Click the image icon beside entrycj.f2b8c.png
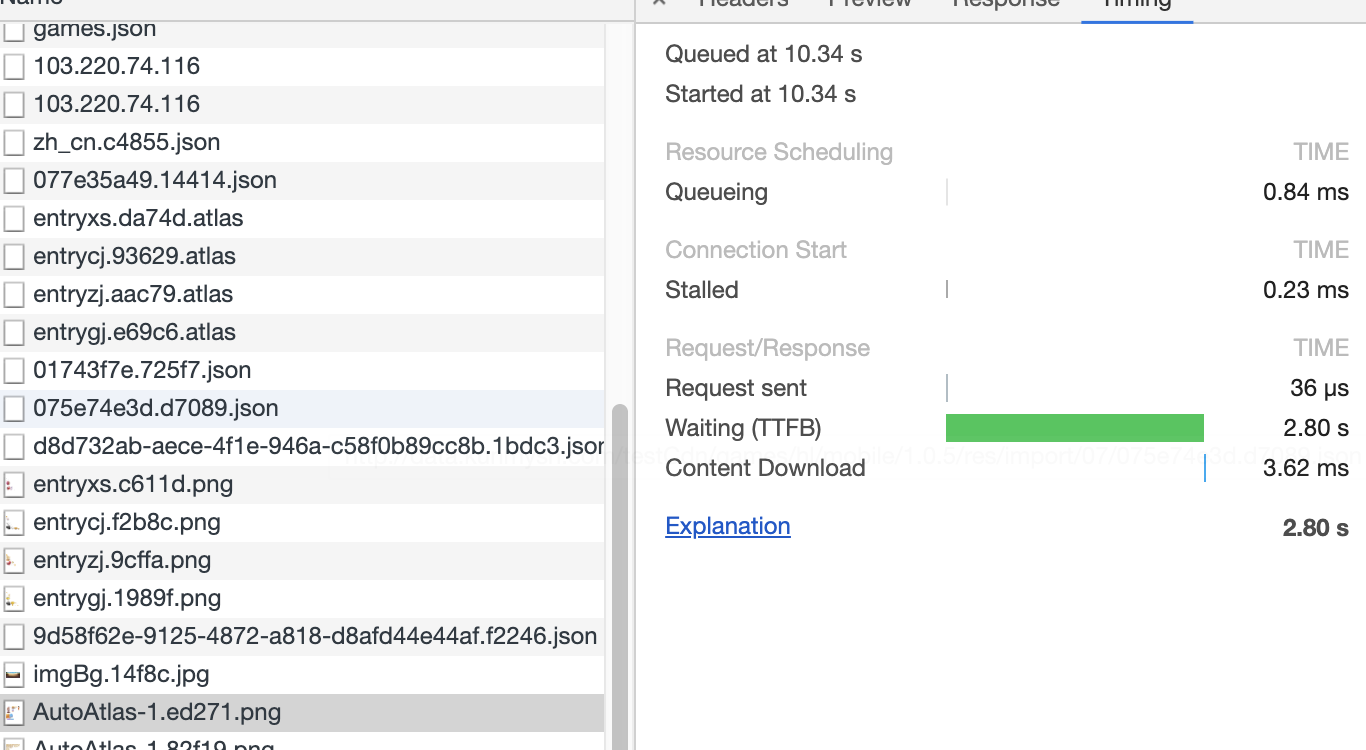 tap(14, 523)
